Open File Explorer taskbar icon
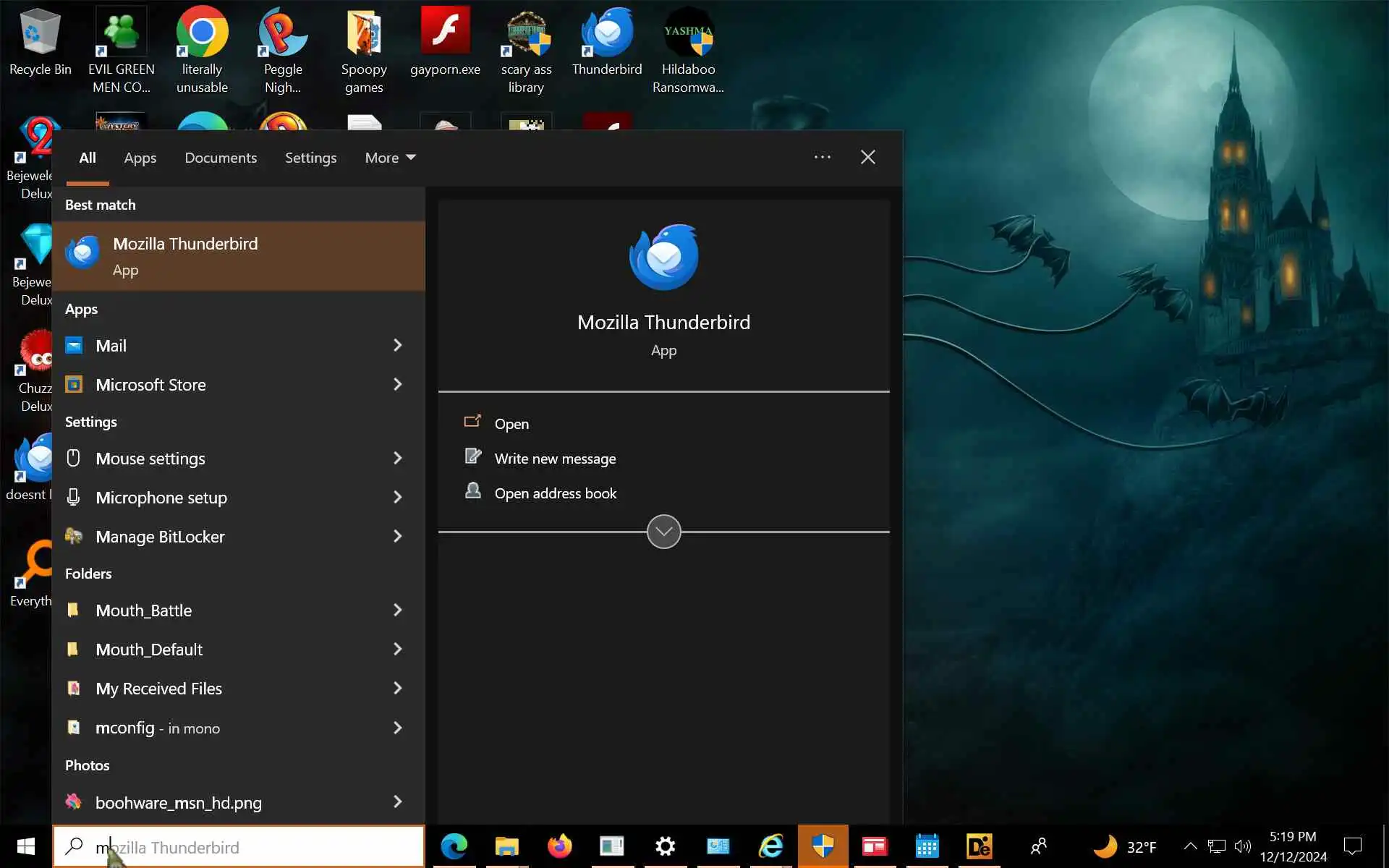The height and width of the screenshot is (868, 1389). pos(506,846)
